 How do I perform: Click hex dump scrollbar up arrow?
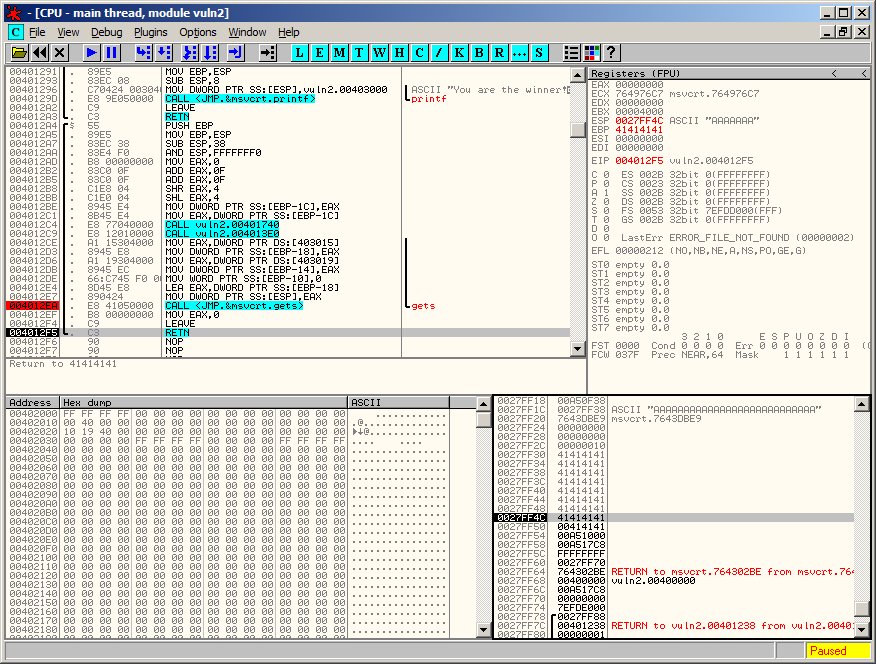tap(484, 403)
